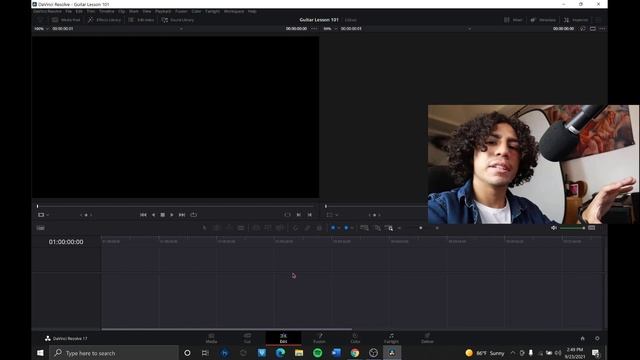Screen dimensions: 640x360
Task: Switch to the Color page tab
Action: tap(355, 338)
